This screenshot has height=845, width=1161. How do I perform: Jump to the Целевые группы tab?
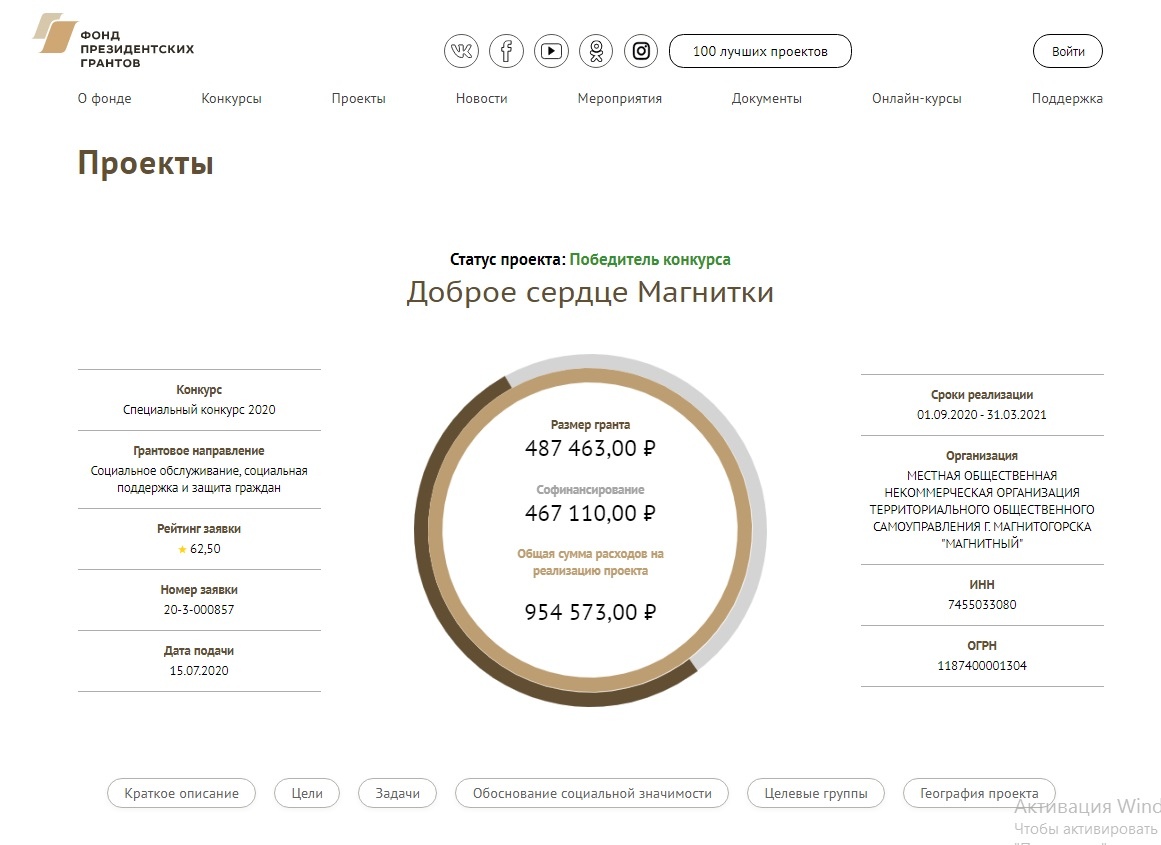pos(816,793)
